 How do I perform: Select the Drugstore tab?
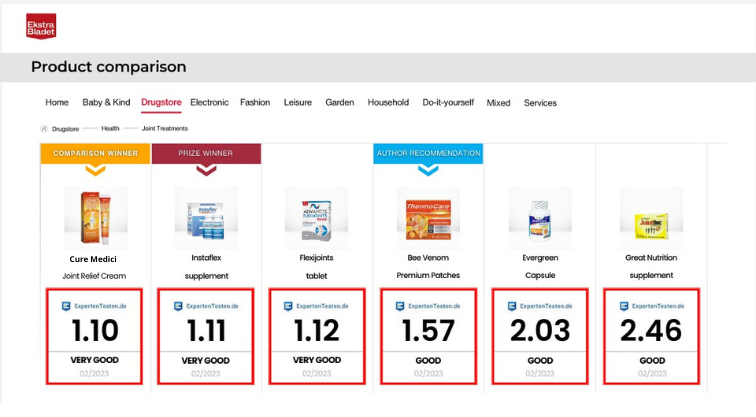pyautogui.click(x=161, y=102)
